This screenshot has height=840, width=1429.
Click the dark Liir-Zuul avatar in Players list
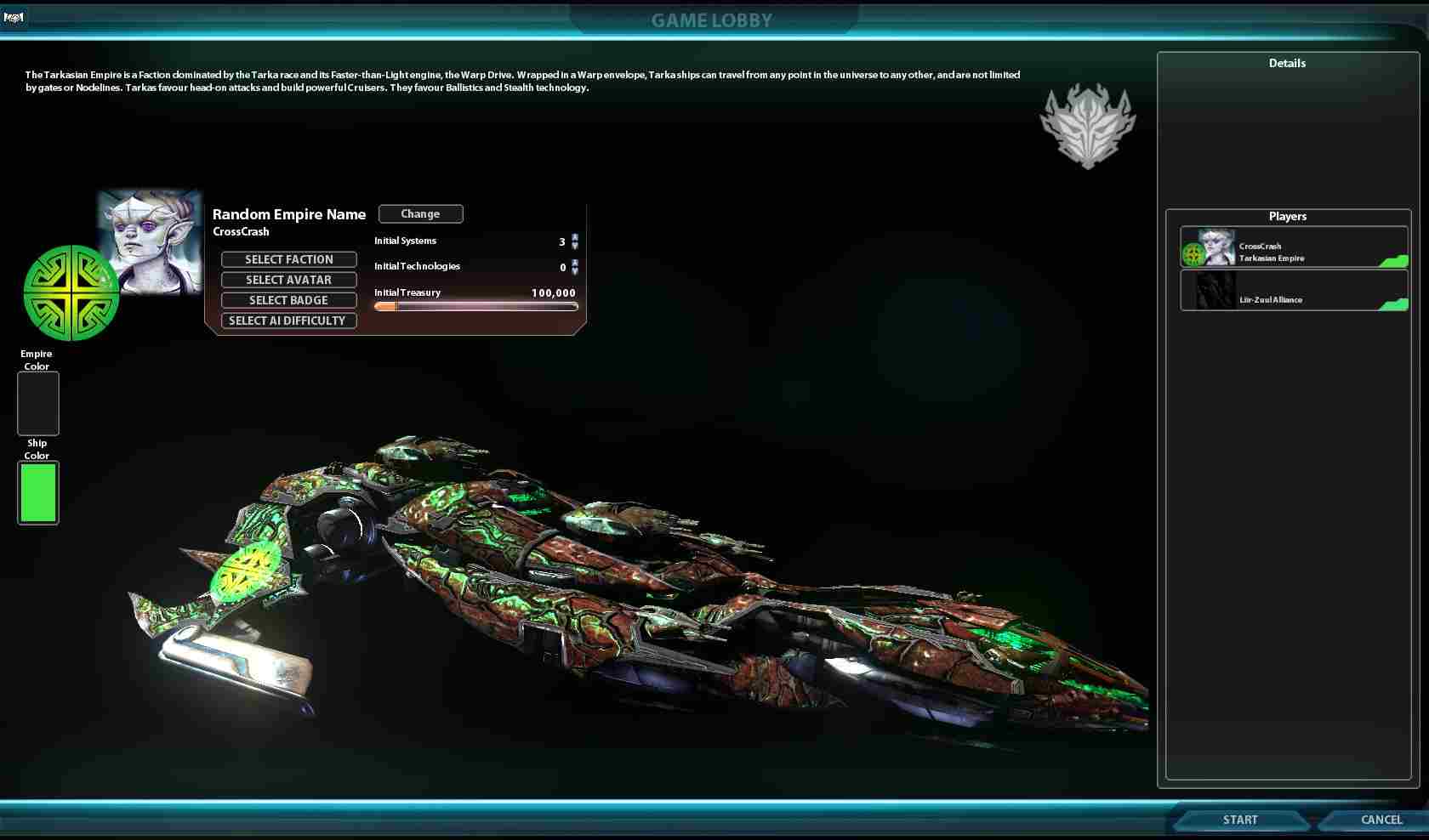[1215, 291]
